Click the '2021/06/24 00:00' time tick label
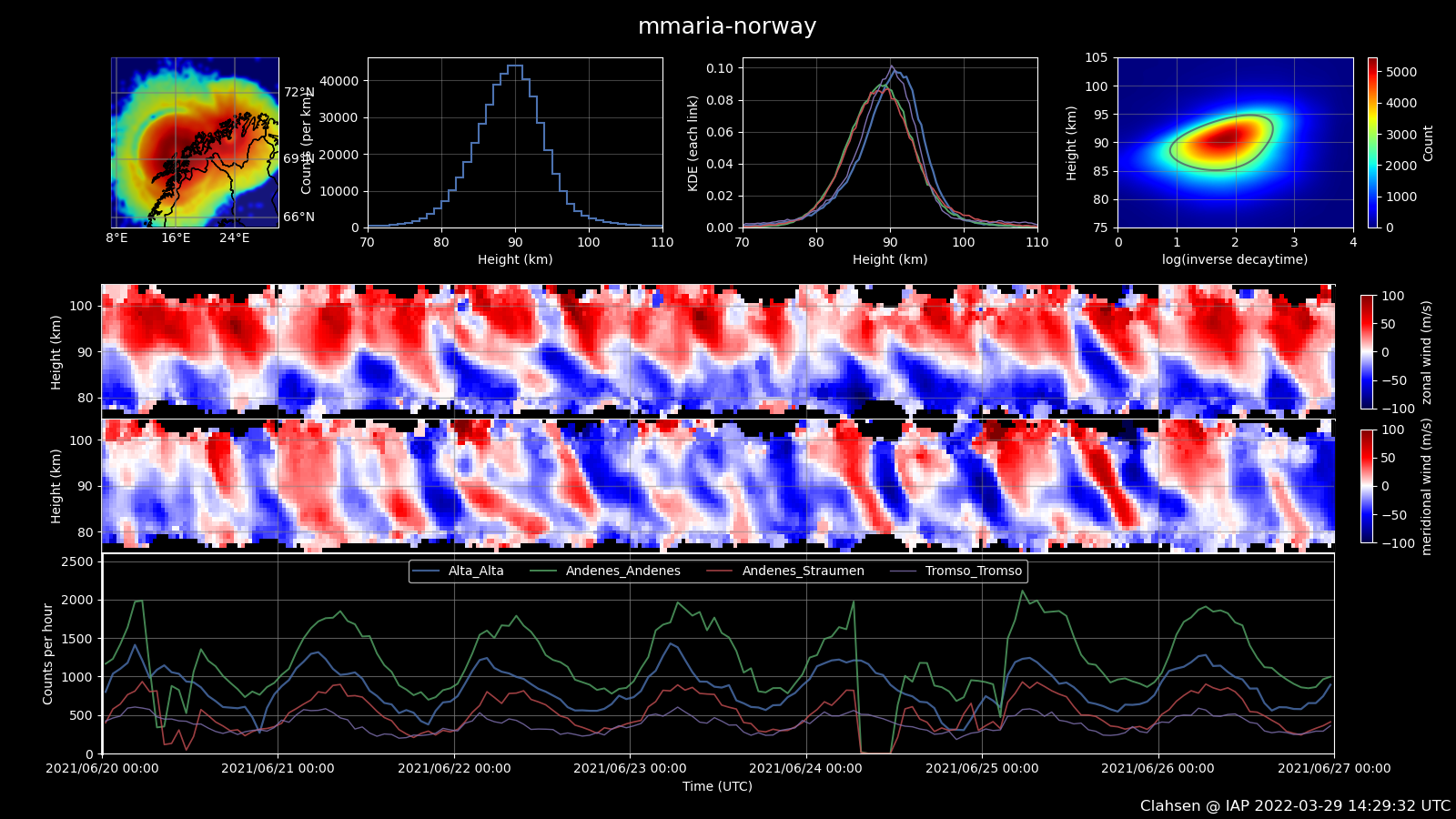This screenshot has width=1456, height=819. [805, 768]
